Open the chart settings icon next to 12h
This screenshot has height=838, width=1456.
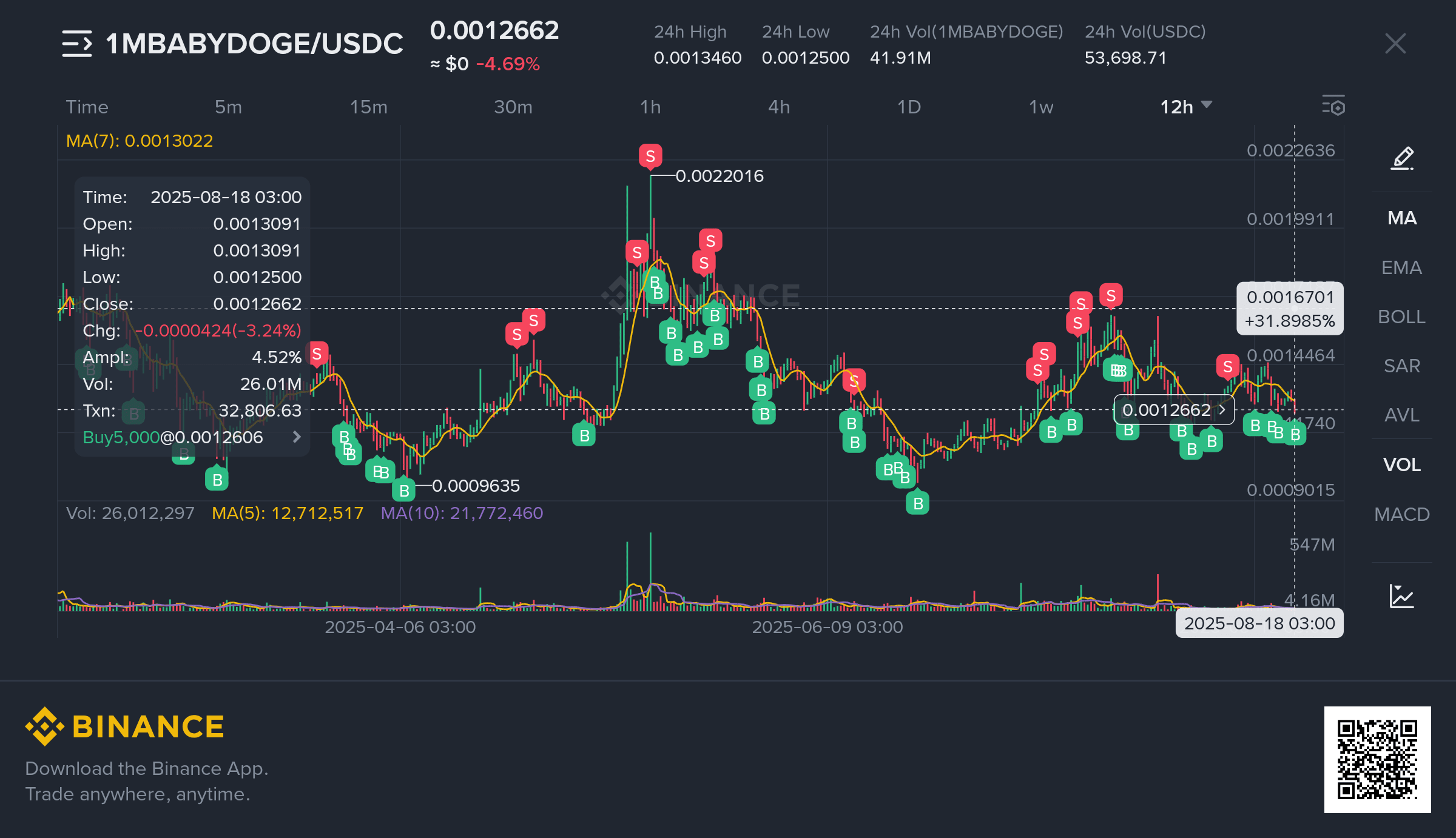click(1333, 106)
